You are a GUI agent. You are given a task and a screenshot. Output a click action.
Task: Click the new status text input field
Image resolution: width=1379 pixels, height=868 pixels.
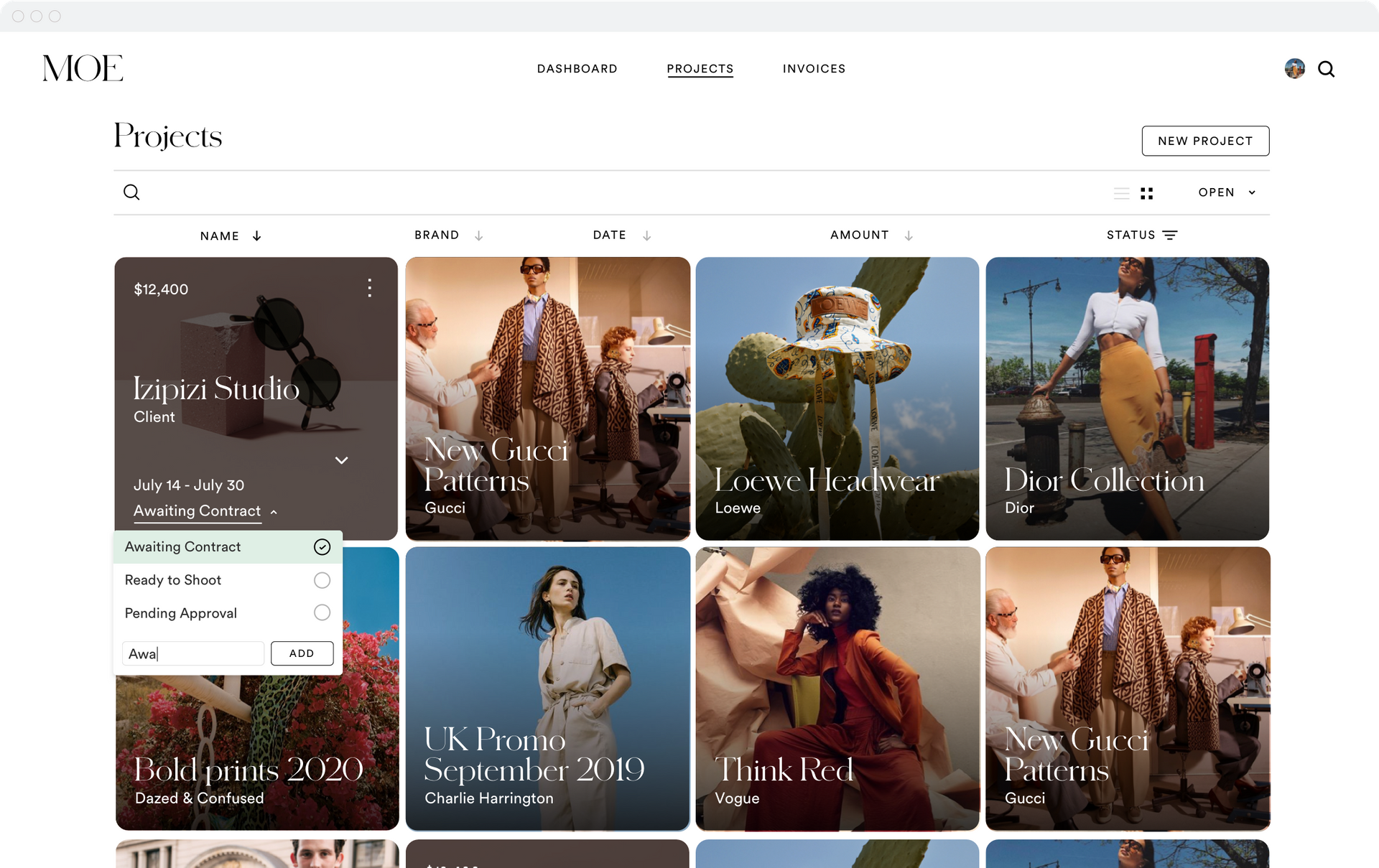tap(193, 653)
